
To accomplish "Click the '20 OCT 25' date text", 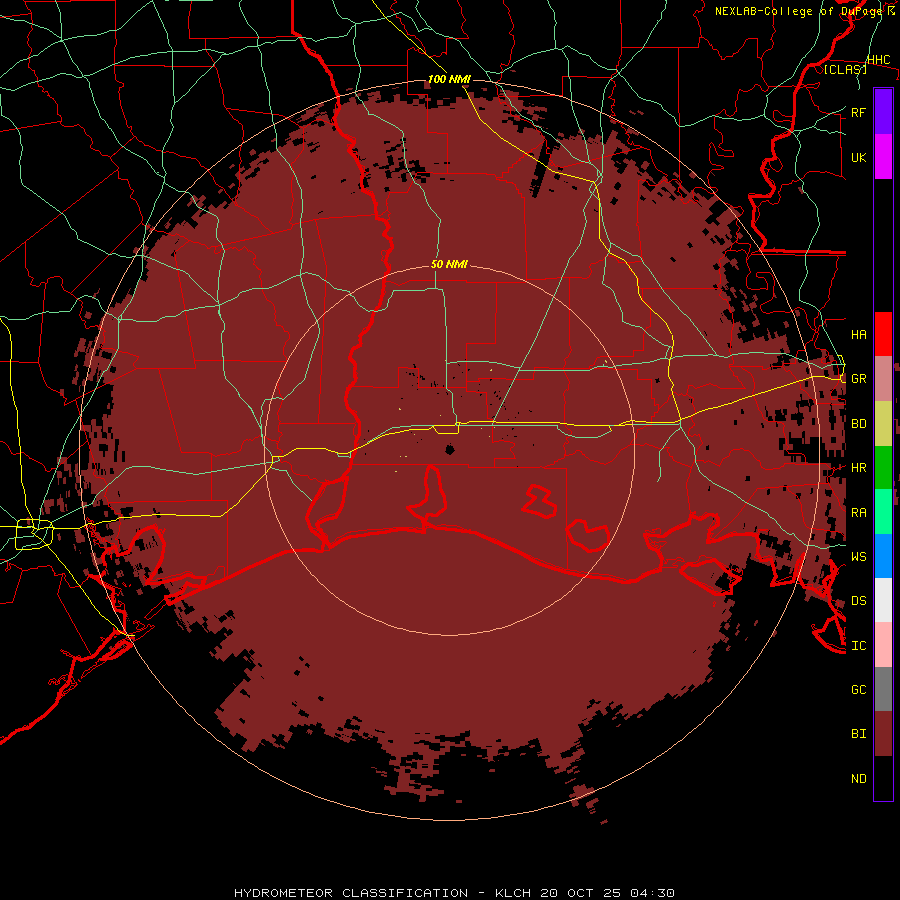I will pos(581,893).
